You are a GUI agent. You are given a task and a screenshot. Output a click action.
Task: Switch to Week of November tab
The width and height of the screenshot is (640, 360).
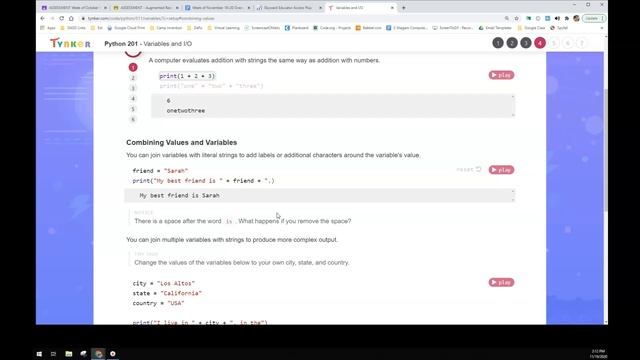218,8
